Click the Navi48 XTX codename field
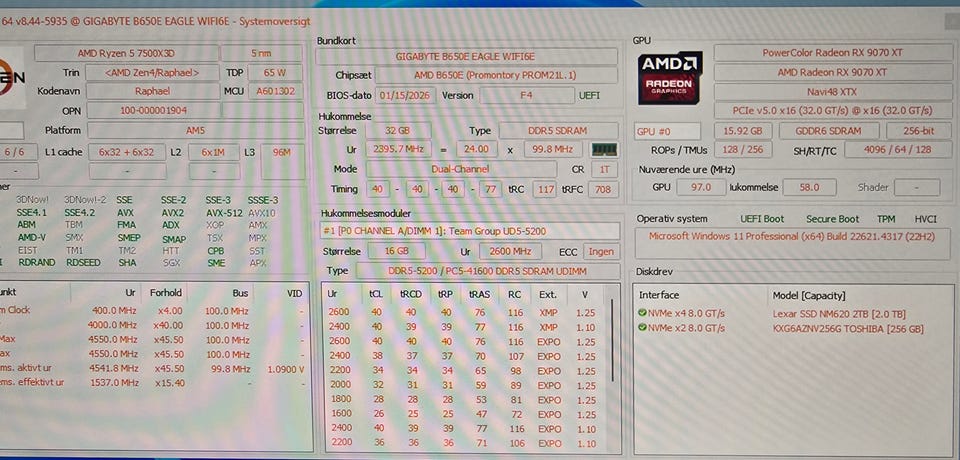Image resolution: width=960 pixels, height=460 pixels. click(x=832, y=91)
